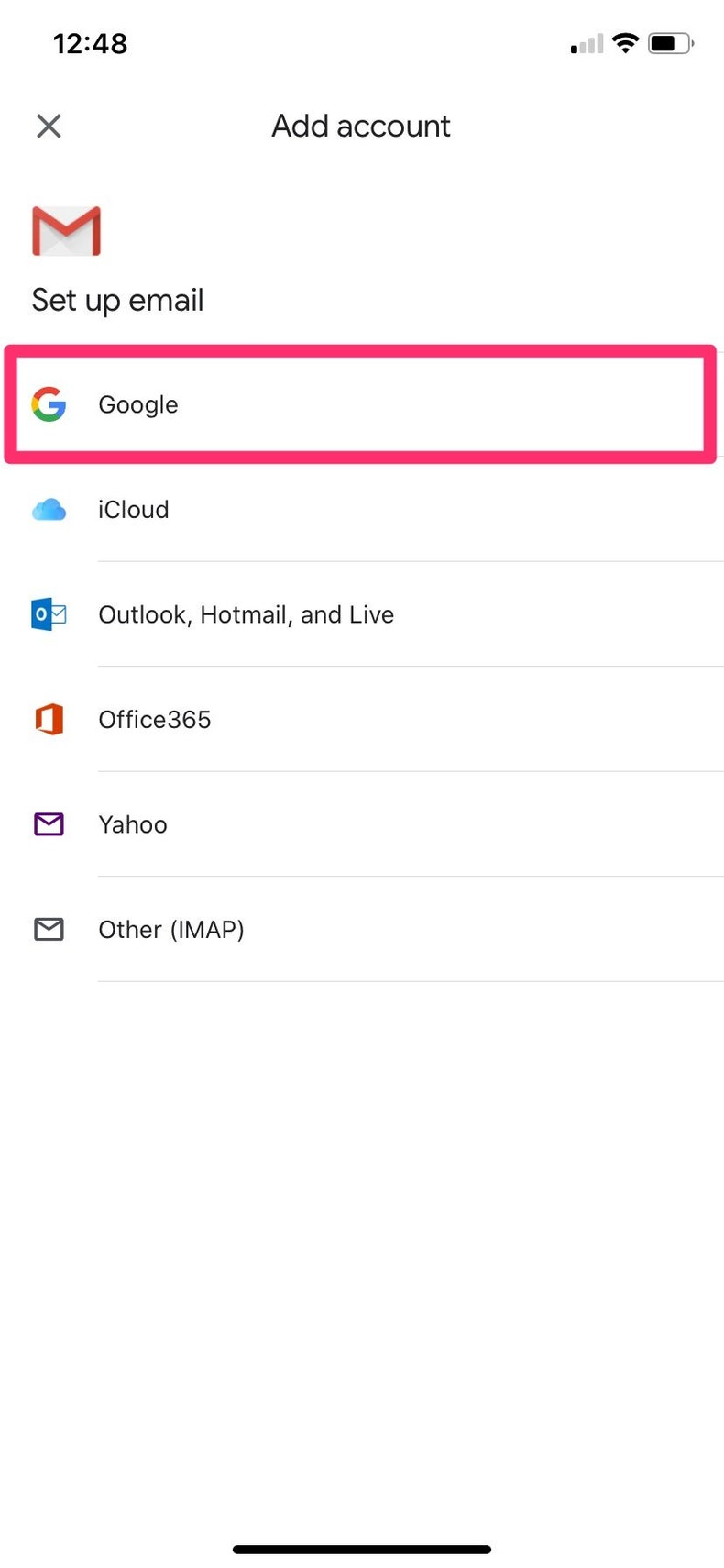Click the Wi-Fi icon in the status bar
This screenshot has height=1568, width=724.
pyautogui.click(x=624, y=42)
